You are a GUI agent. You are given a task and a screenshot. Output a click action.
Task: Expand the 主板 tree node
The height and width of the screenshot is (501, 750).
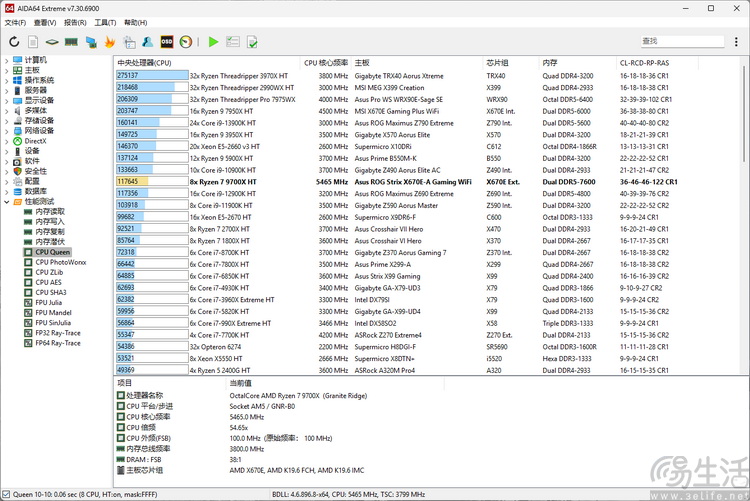point(6,70)
